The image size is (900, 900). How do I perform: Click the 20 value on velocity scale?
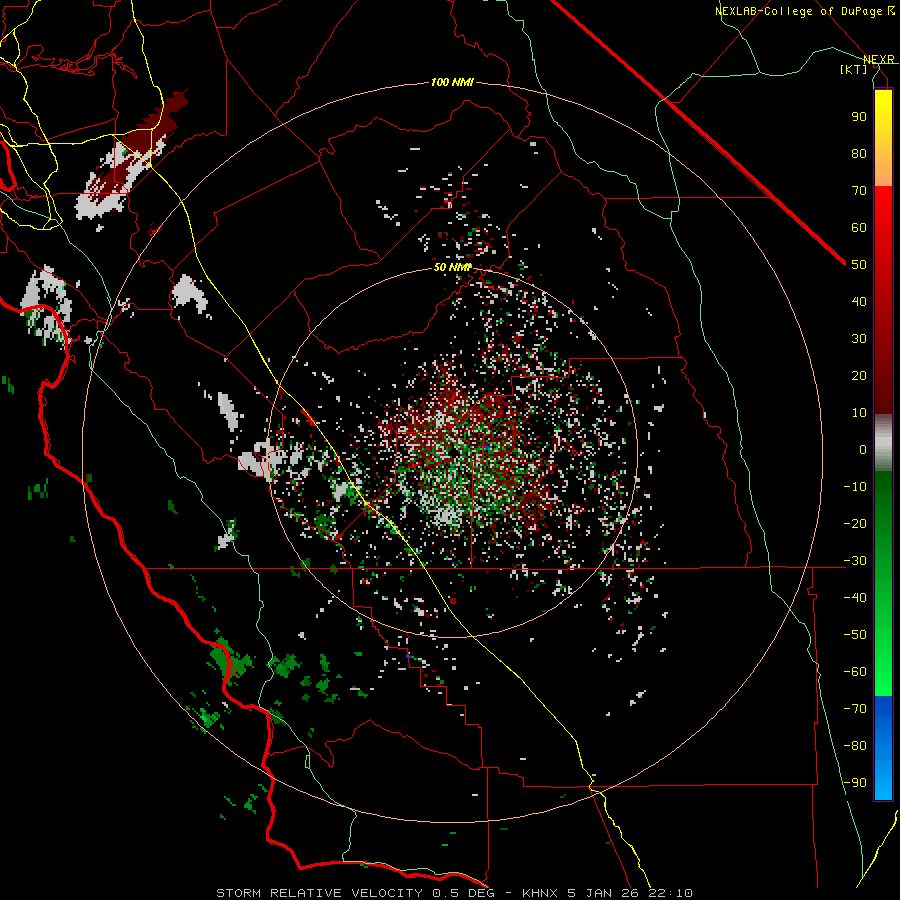859,375
